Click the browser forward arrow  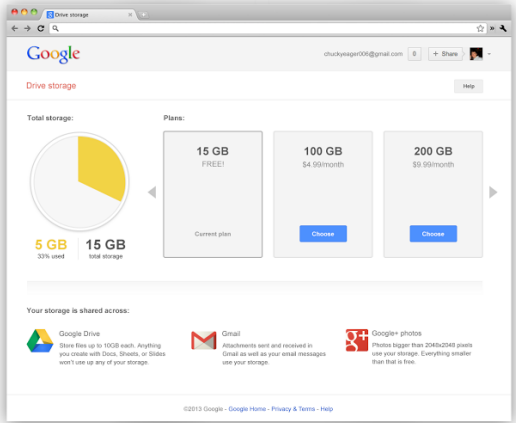click(x=27, y=28)
